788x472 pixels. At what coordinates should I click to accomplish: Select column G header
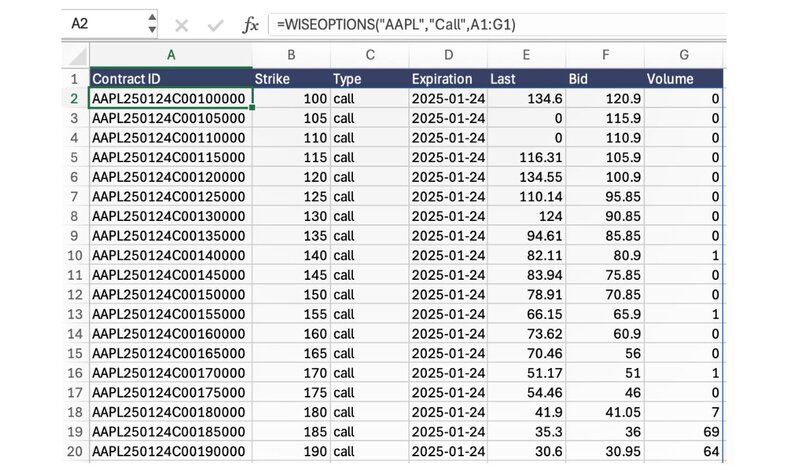click(683, 54)
